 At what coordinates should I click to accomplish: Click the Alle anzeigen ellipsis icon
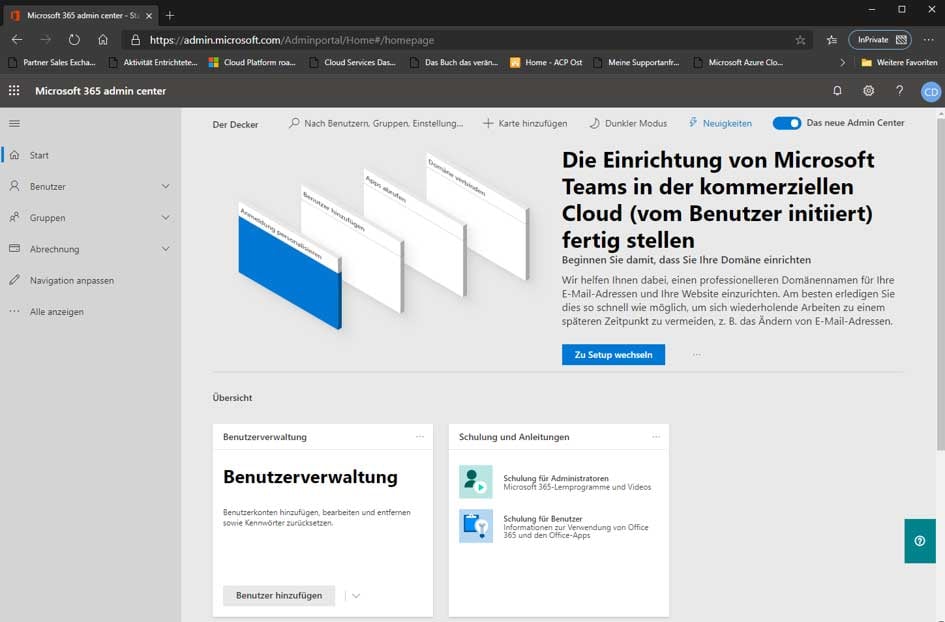(x=14, y=312)
